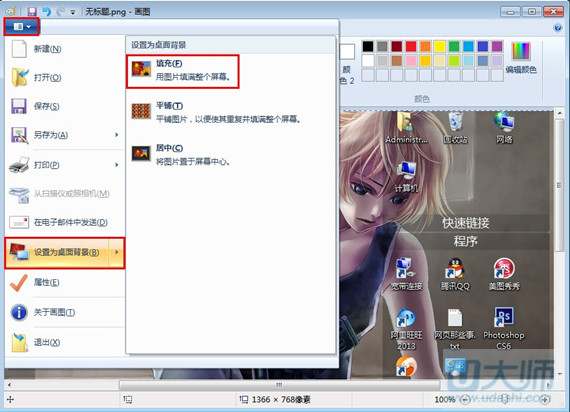Click the zoom out minus button
Viewport: 570px width, 412px height.
465,400
